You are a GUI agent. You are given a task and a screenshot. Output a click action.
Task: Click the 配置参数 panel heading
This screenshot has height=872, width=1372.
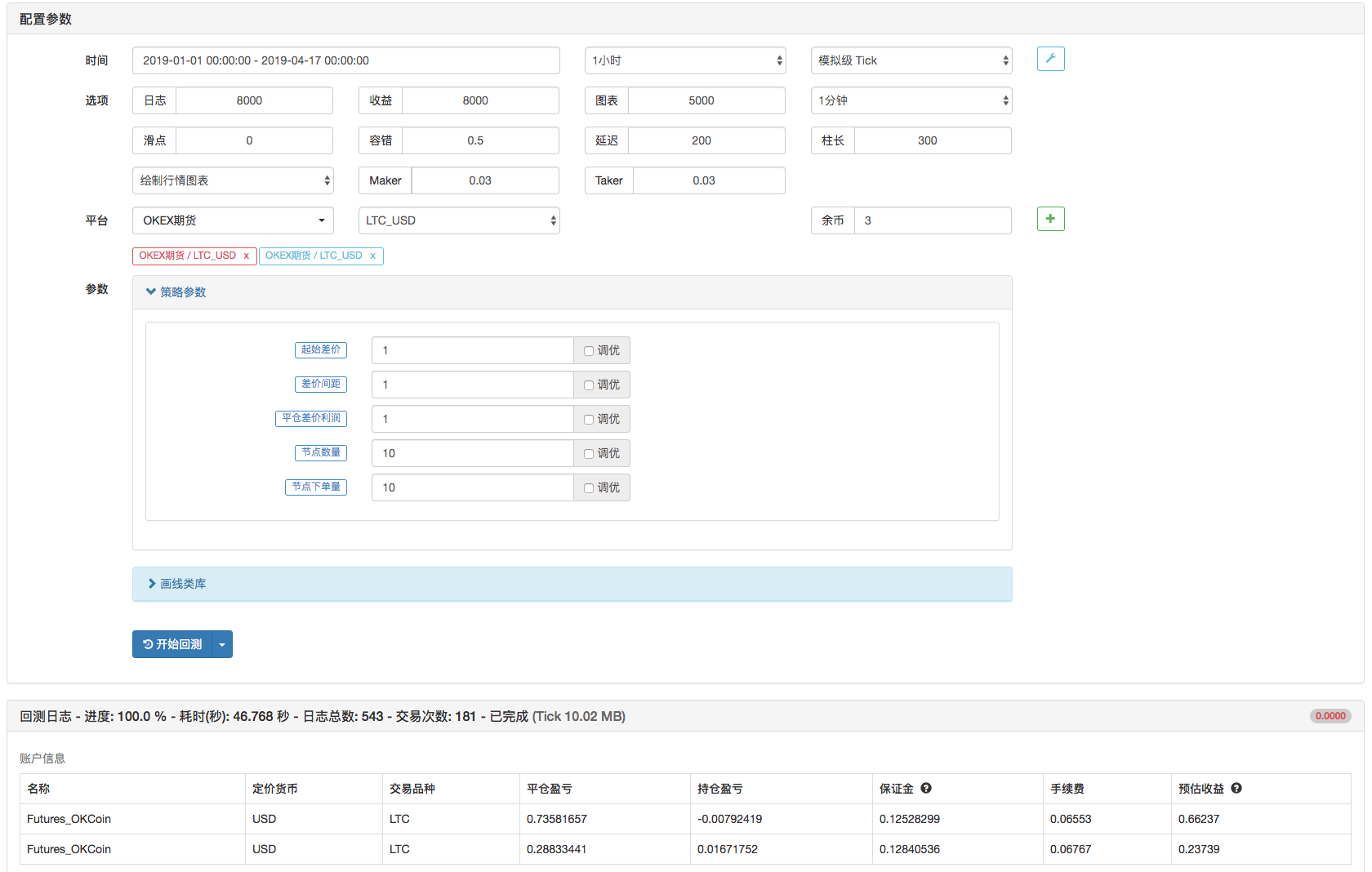coord(46,19)
